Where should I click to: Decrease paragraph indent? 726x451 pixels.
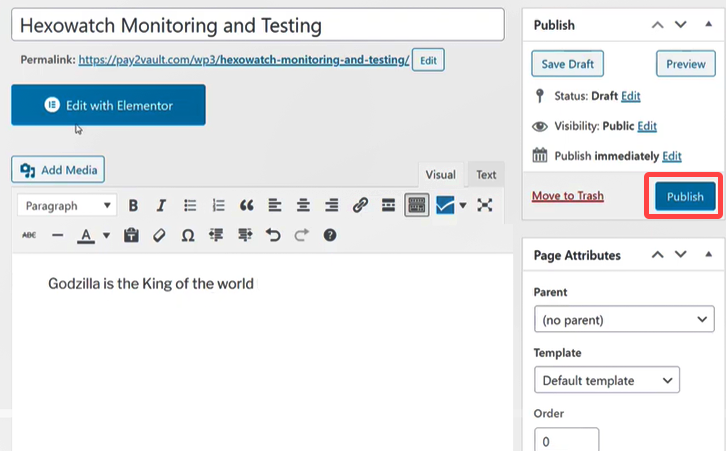tap(216, 235)
